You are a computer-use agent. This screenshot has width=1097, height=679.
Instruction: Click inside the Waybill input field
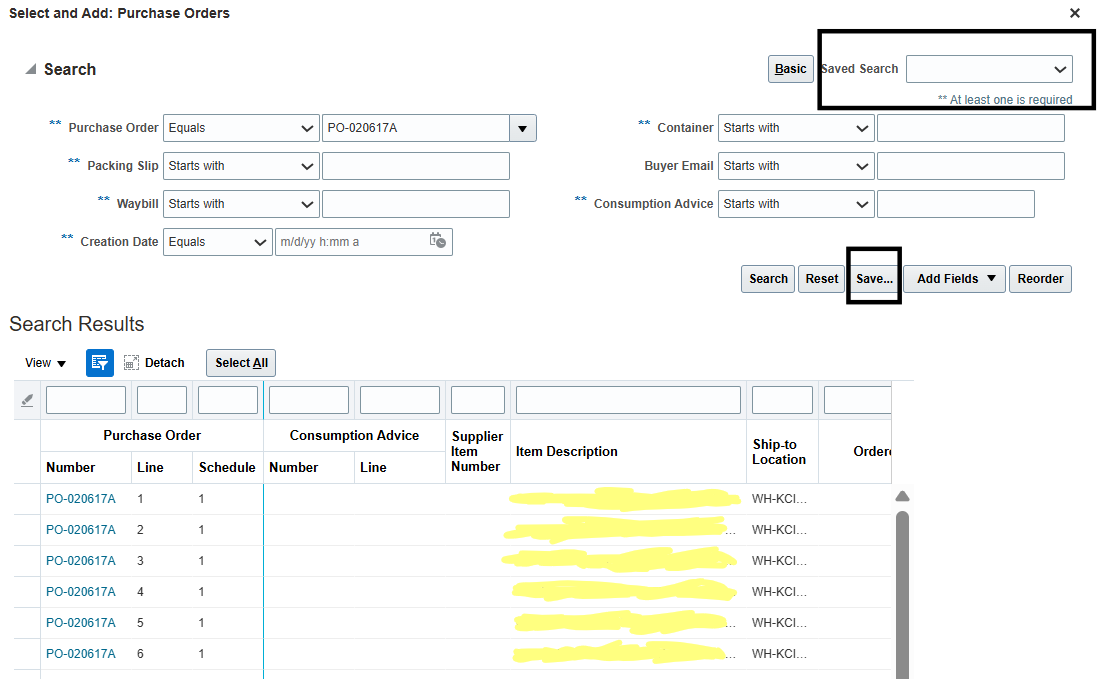(x=415, y=203)
